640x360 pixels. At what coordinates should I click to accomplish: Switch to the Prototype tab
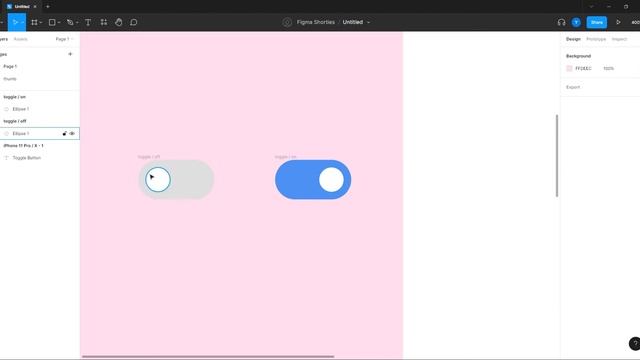[x=596, y=39]
